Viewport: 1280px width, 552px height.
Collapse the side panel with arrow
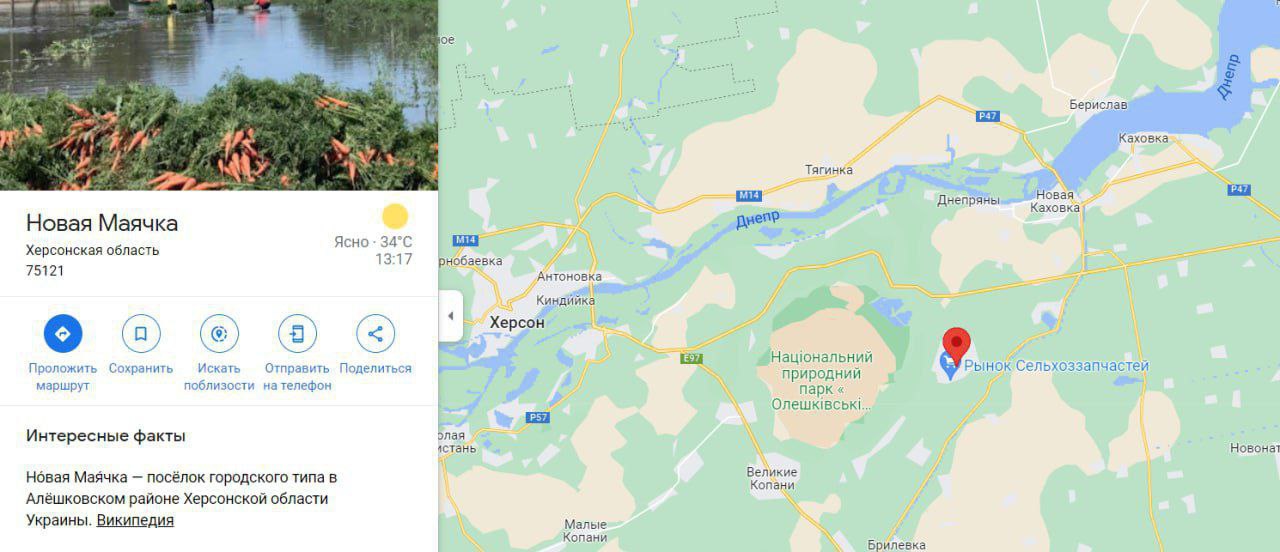pos(450,316)
